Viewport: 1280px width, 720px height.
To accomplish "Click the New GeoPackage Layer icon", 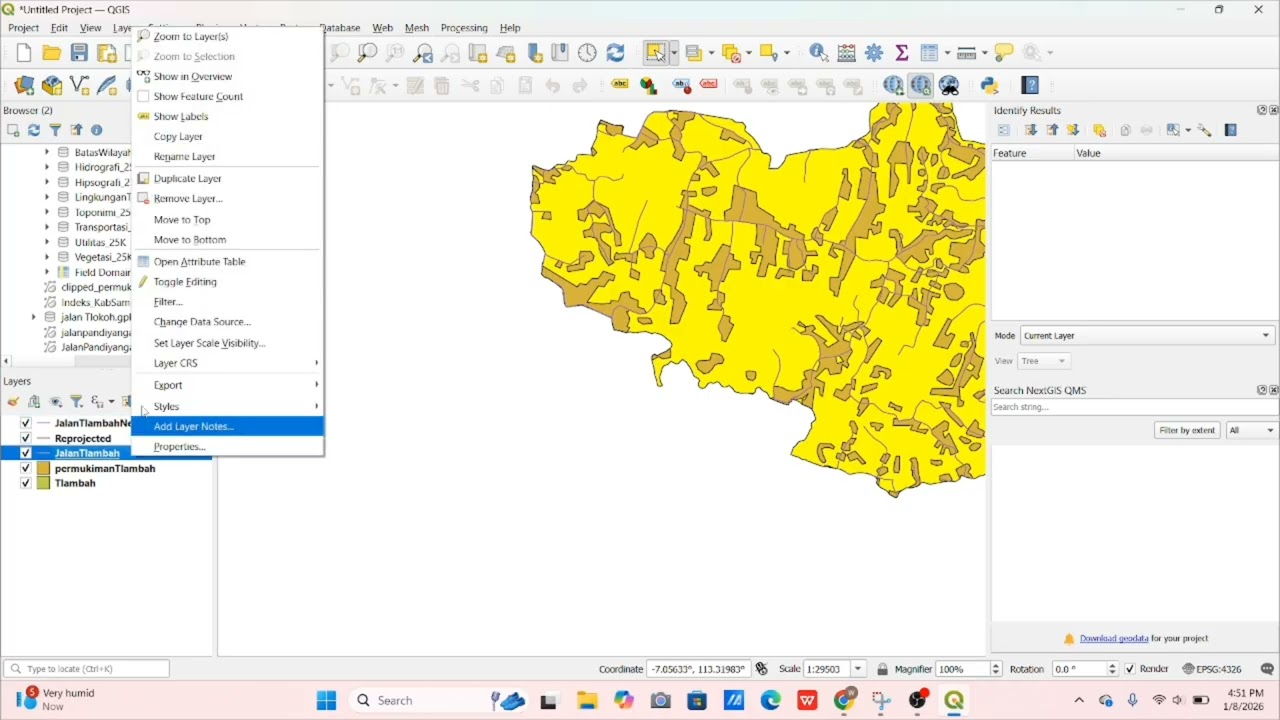I will [52, 86].
